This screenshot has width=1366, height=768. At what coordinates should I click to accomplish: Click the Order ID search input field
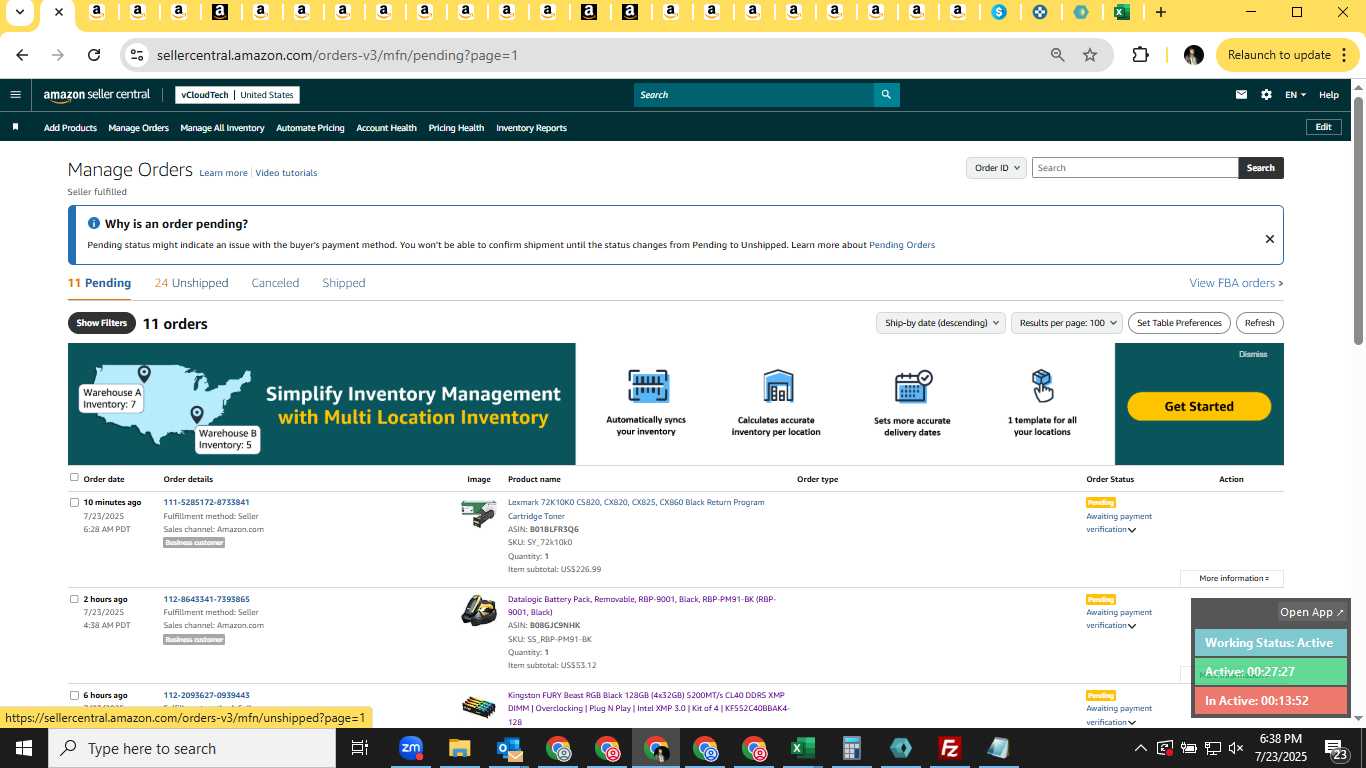[1135, 168]
